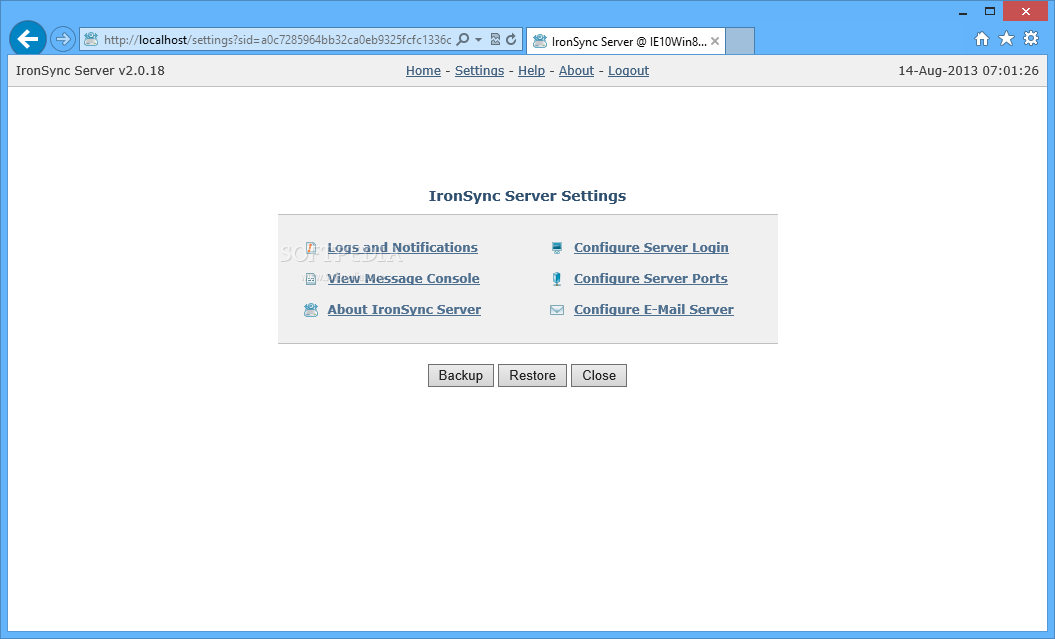The height and width of the screenshot is (639, 1055).
Task: Click the browser Back arrow button
Action: (x=28, y=39)
